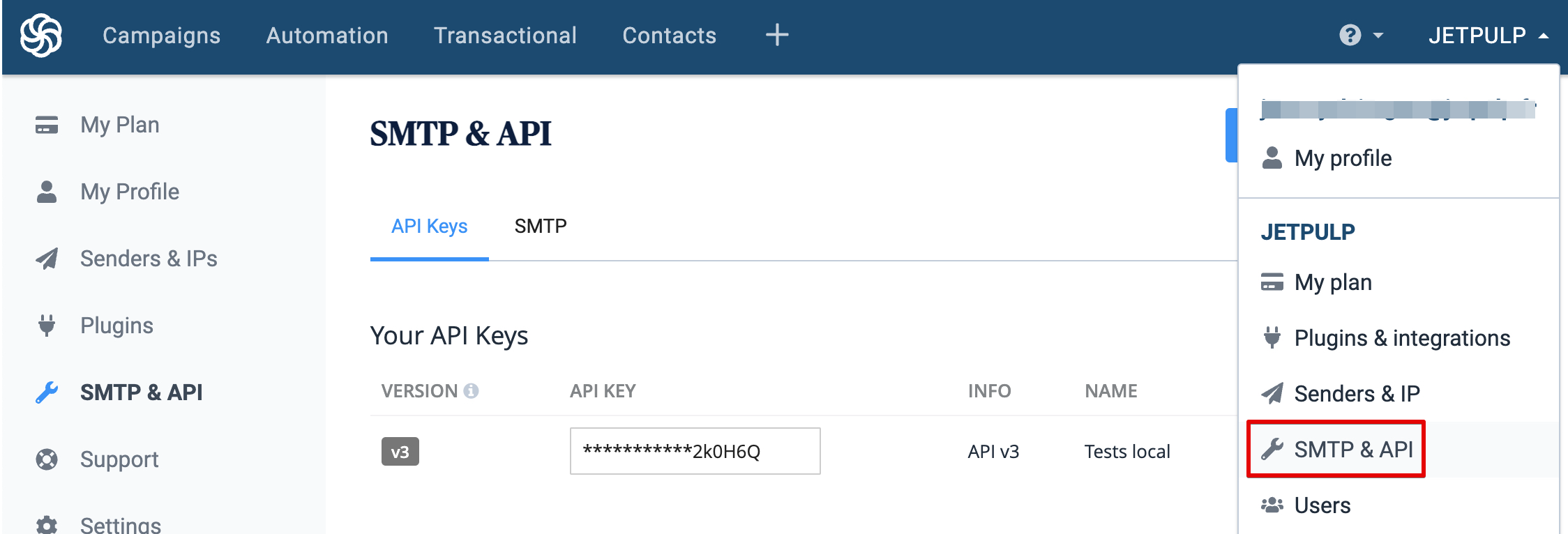The height and width of the screenshot is (534, 1568).
Task: Click the Sendinblue spiral logo
Action: [41, 35]
